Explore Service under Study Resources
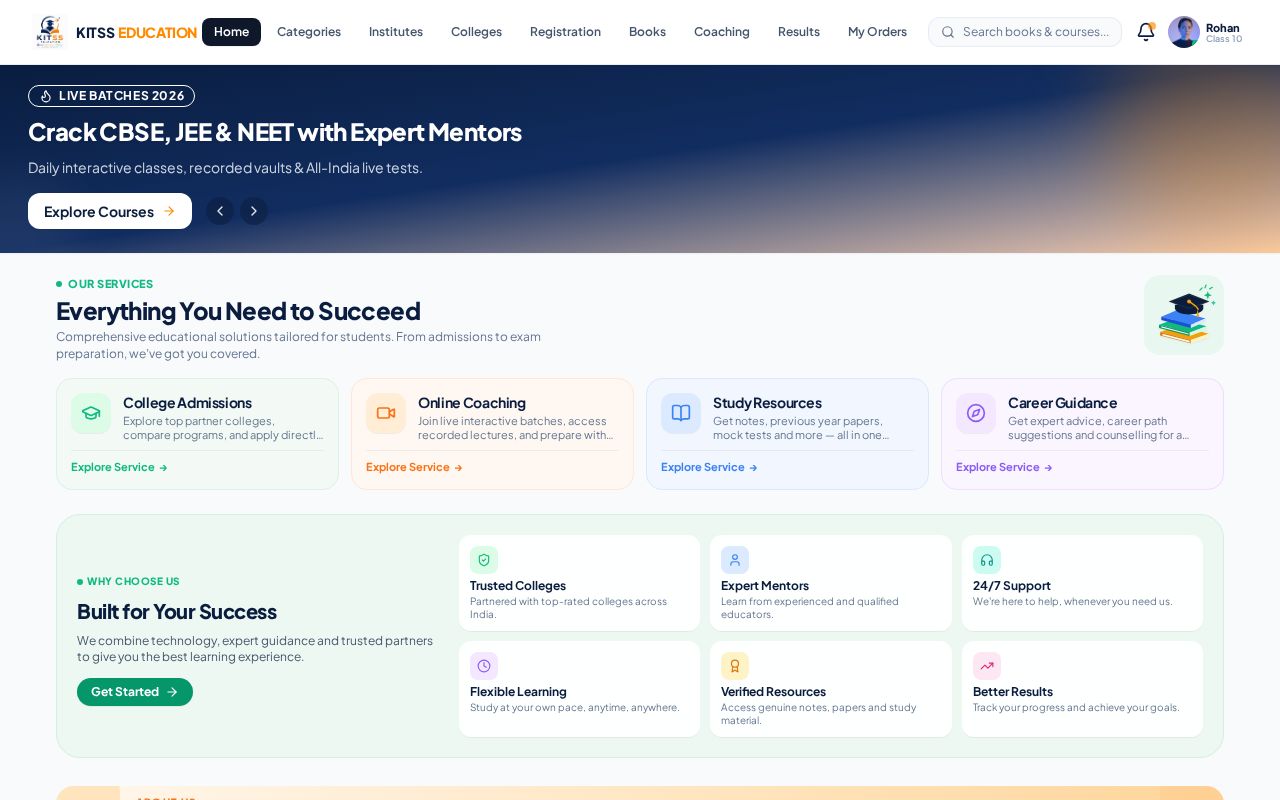1280x800 pixels. pyautogui.click(x=709, y=467)
